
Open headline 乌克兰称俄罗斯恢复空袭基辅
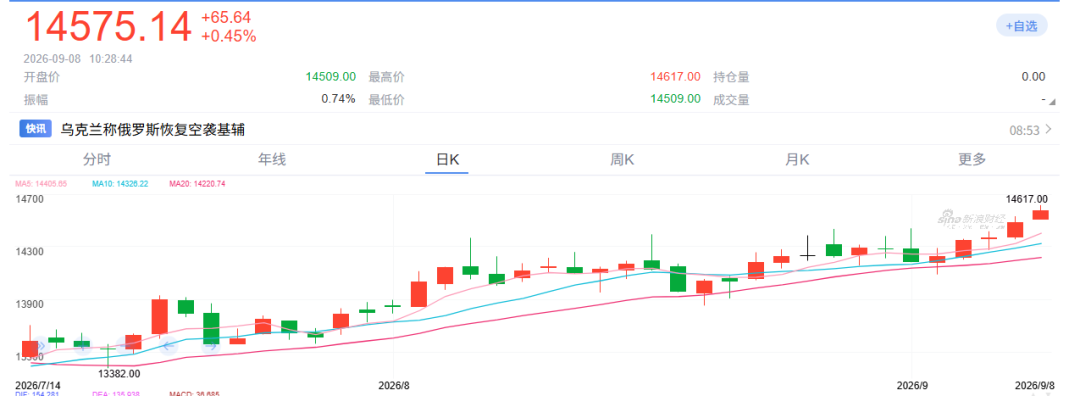tap(153, 129)
